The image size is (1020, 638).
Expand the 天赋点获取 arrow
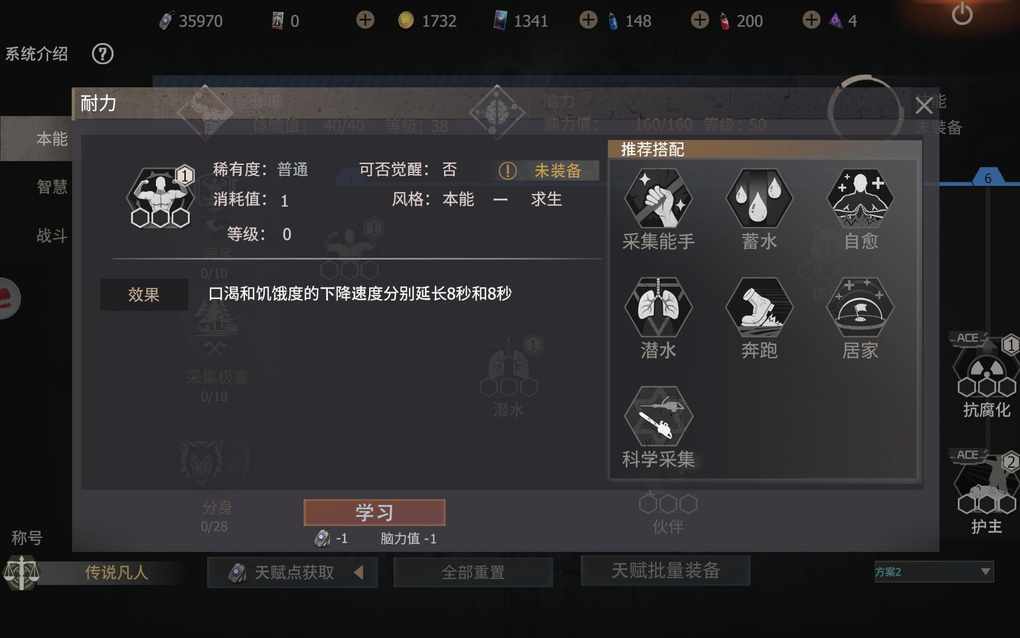coord(358,572)
